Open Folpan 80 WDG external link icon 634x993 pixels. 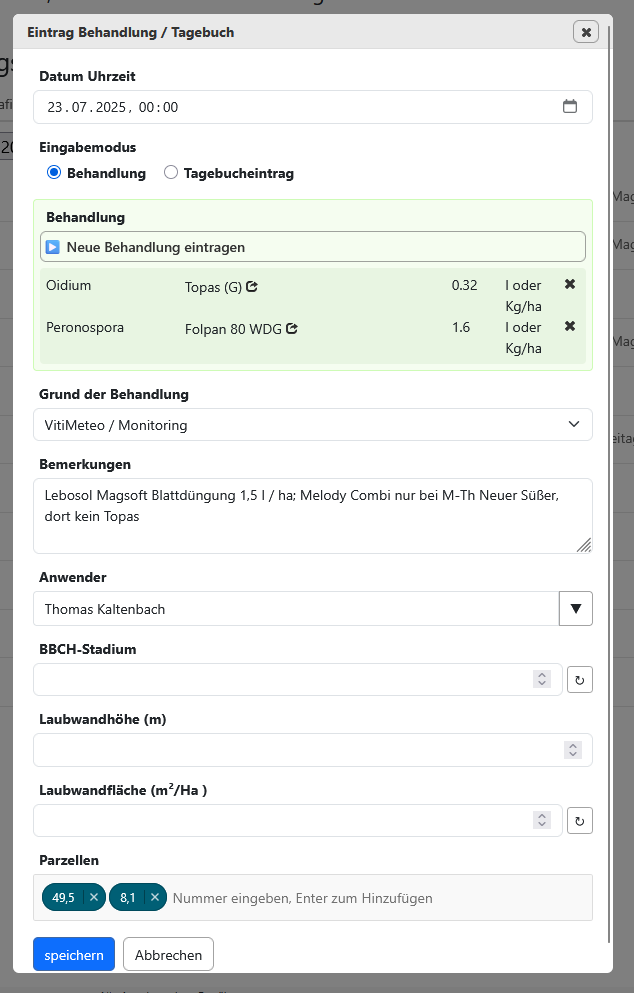(x=292, y=329)
